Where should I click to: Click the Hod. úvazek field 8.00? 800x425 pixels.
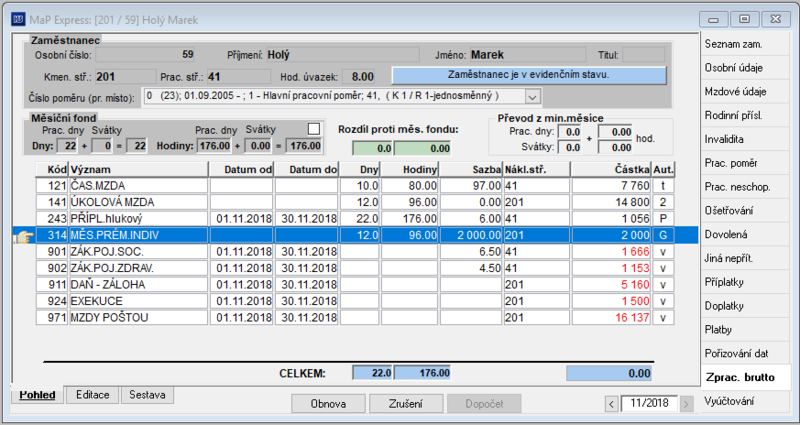pyautogui.click(x=359, y=77)
